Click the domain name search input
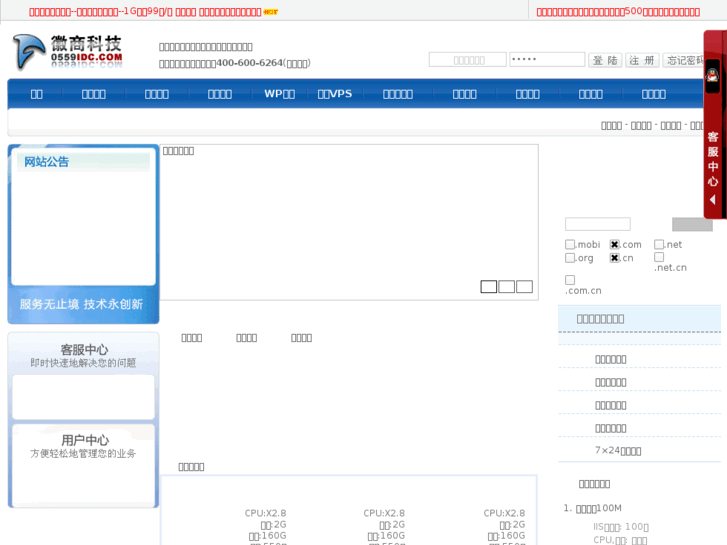The width and height of the screenshot is (727, 545). (x=598, y=224)
